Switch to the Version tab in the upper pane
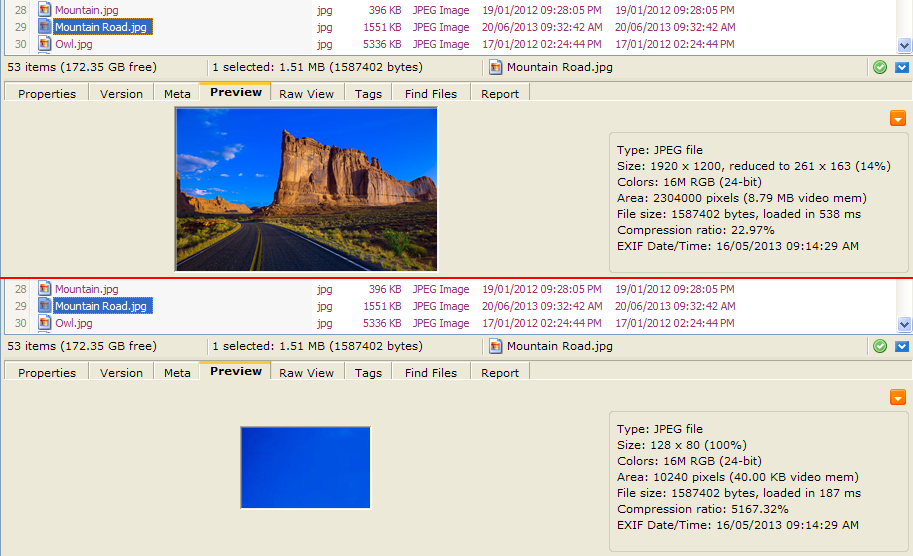Screen dimensions: 913x556 point(121,94)
